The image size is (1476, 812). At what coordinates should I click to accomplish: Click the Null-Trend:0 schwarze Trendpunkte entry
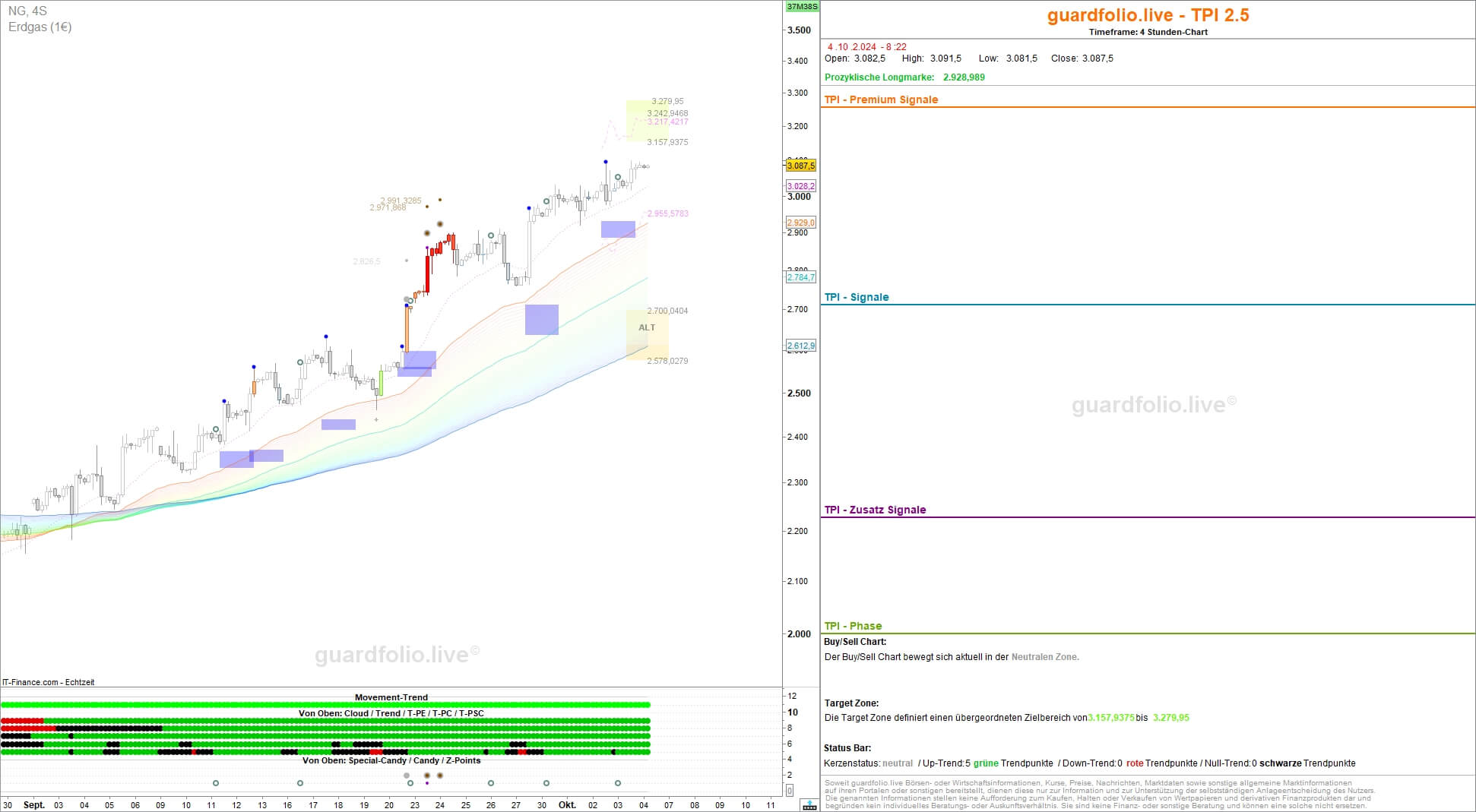[1280, 763]
